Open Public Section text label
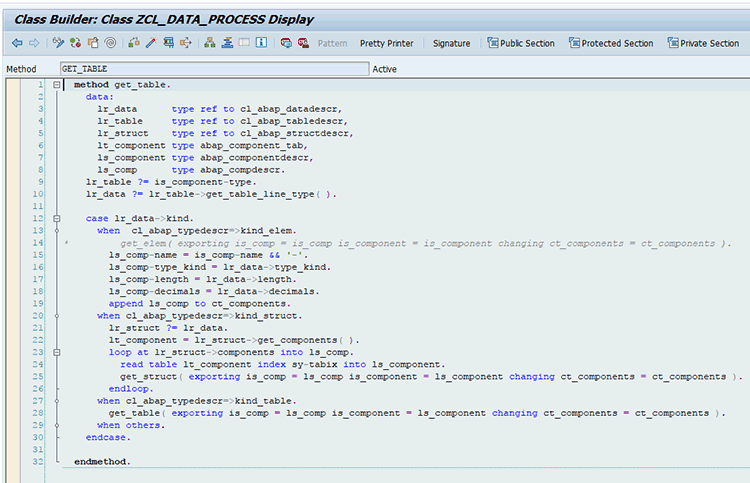 coord(527,44)
